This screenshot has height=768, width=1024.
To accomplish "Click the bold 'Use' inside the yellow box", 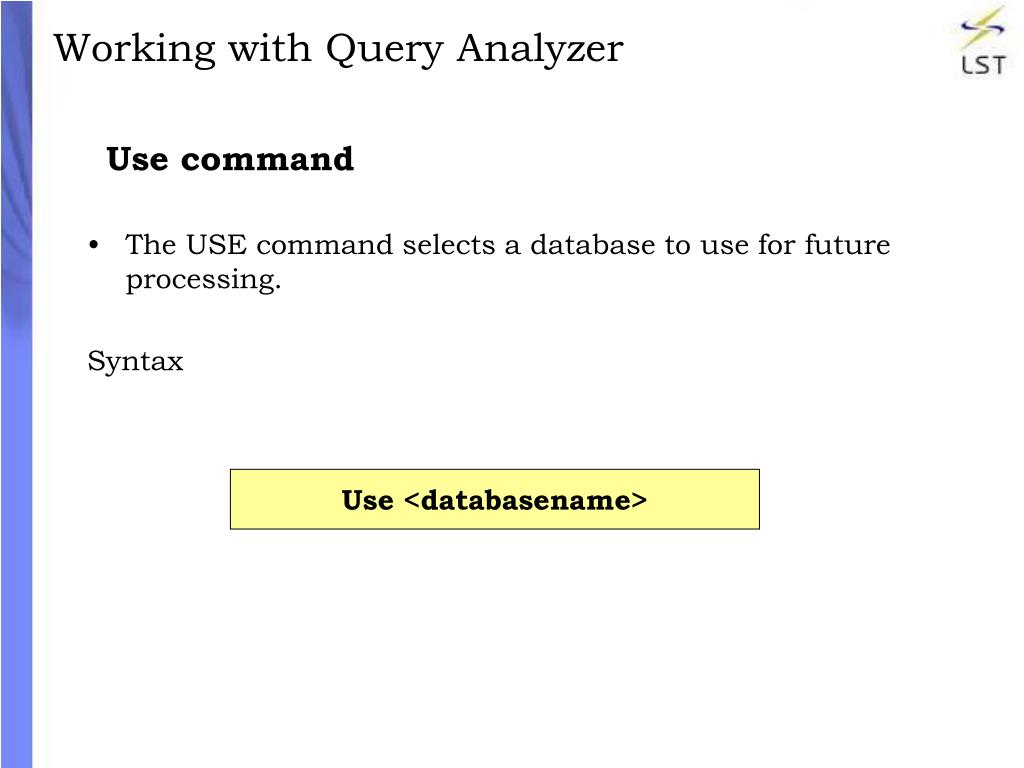I will (368, 500).
